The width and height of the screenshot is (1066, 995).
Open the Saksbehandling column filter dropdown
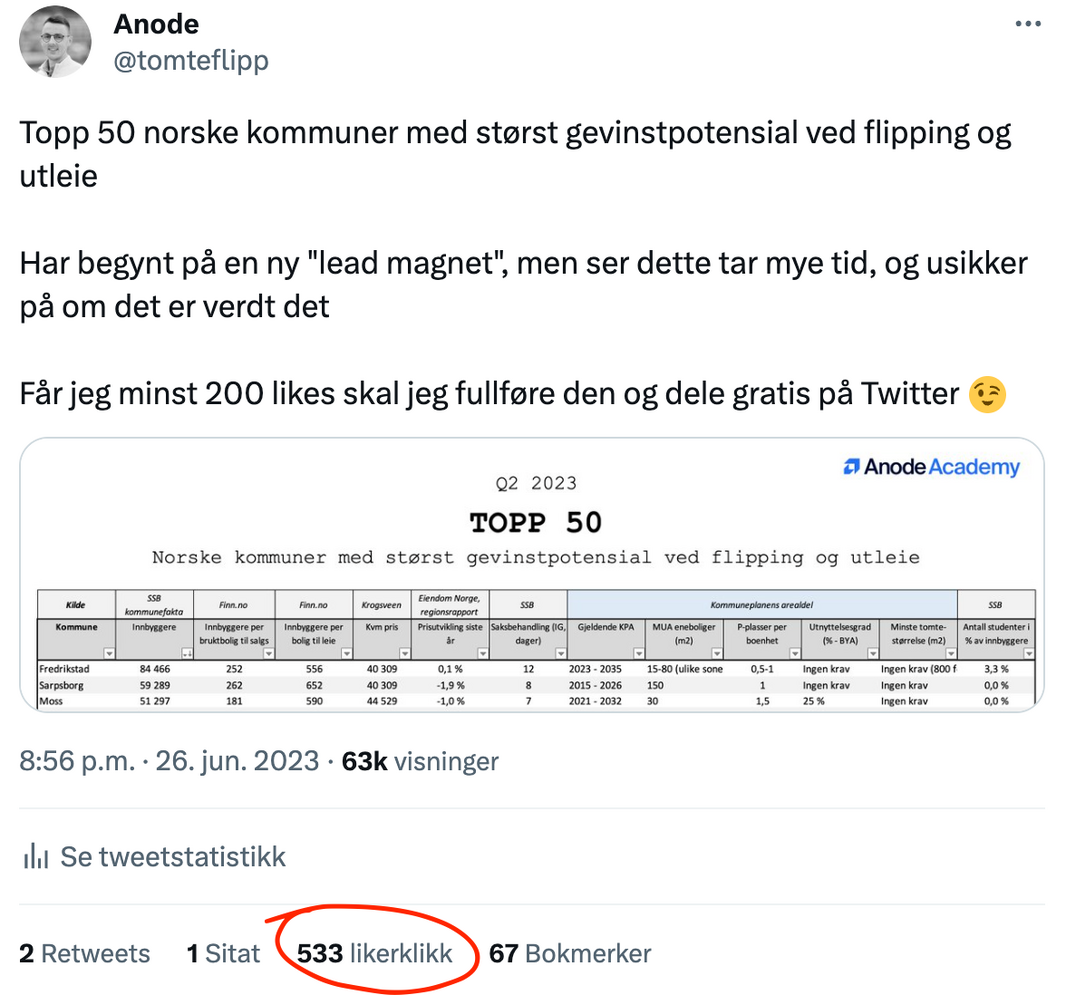(560, 653)
